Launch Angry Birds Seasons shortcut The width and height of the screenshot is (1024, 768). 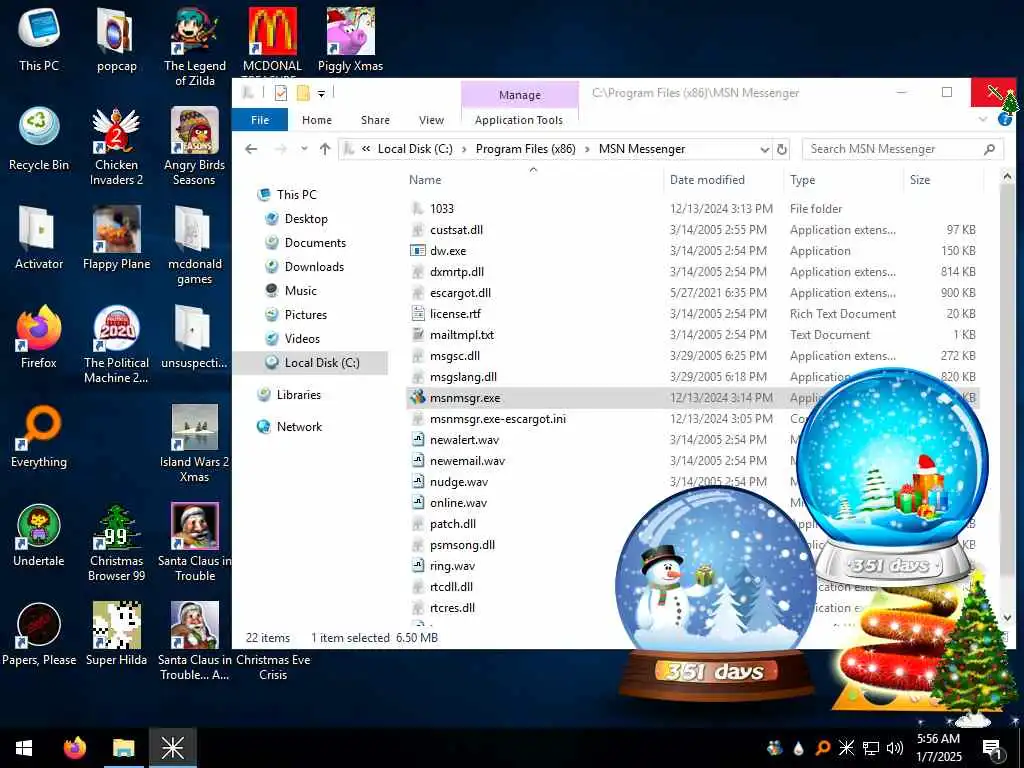click(x=195, y=146)
